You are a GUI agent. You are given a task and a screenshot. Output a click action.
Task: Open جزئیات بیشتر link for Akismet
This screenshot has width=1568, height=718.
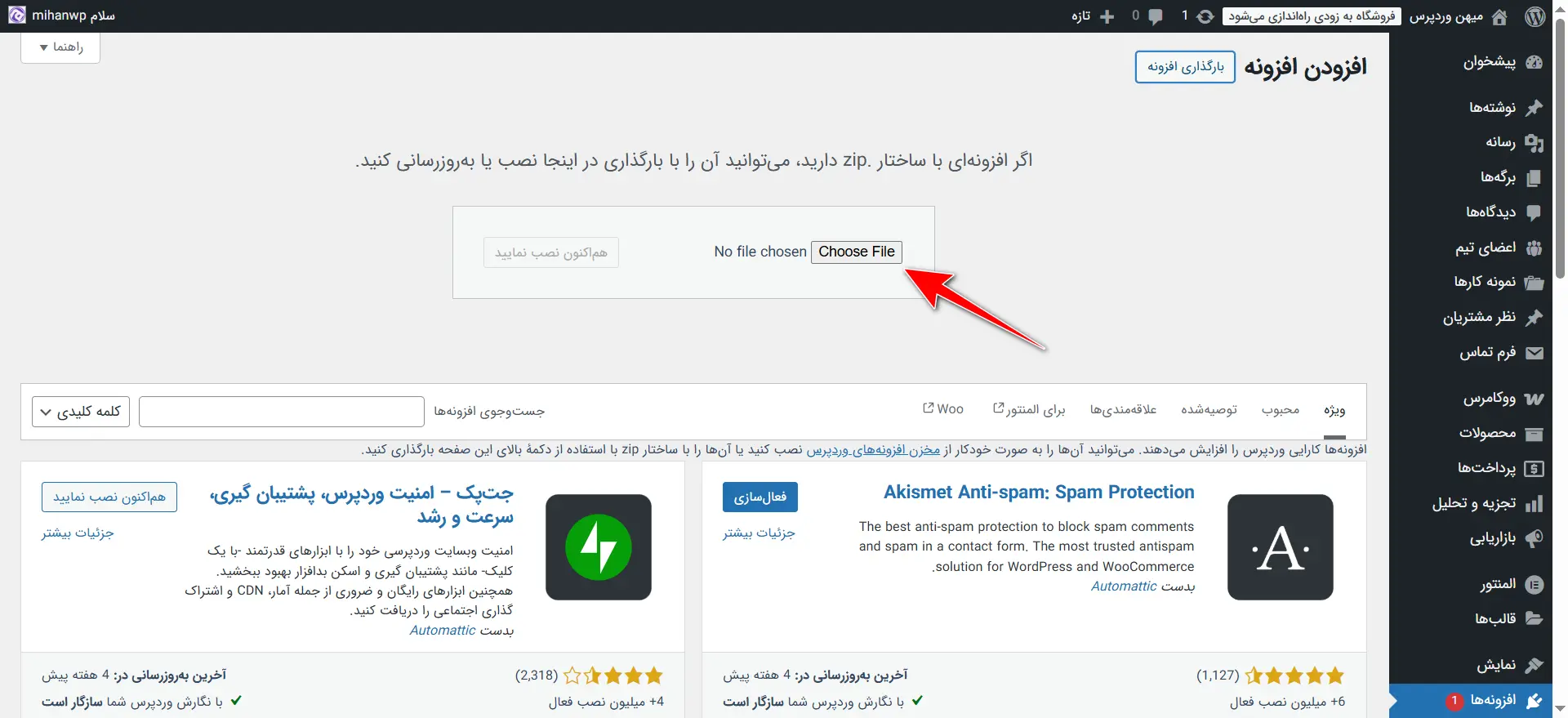coord(759,533)
